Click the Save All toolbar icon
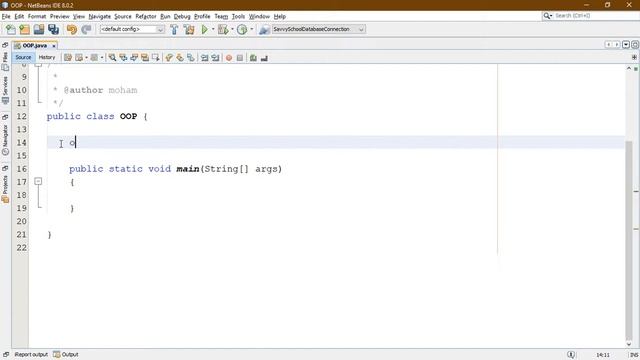Screen dimensions: 640x360 coord(53,29)
